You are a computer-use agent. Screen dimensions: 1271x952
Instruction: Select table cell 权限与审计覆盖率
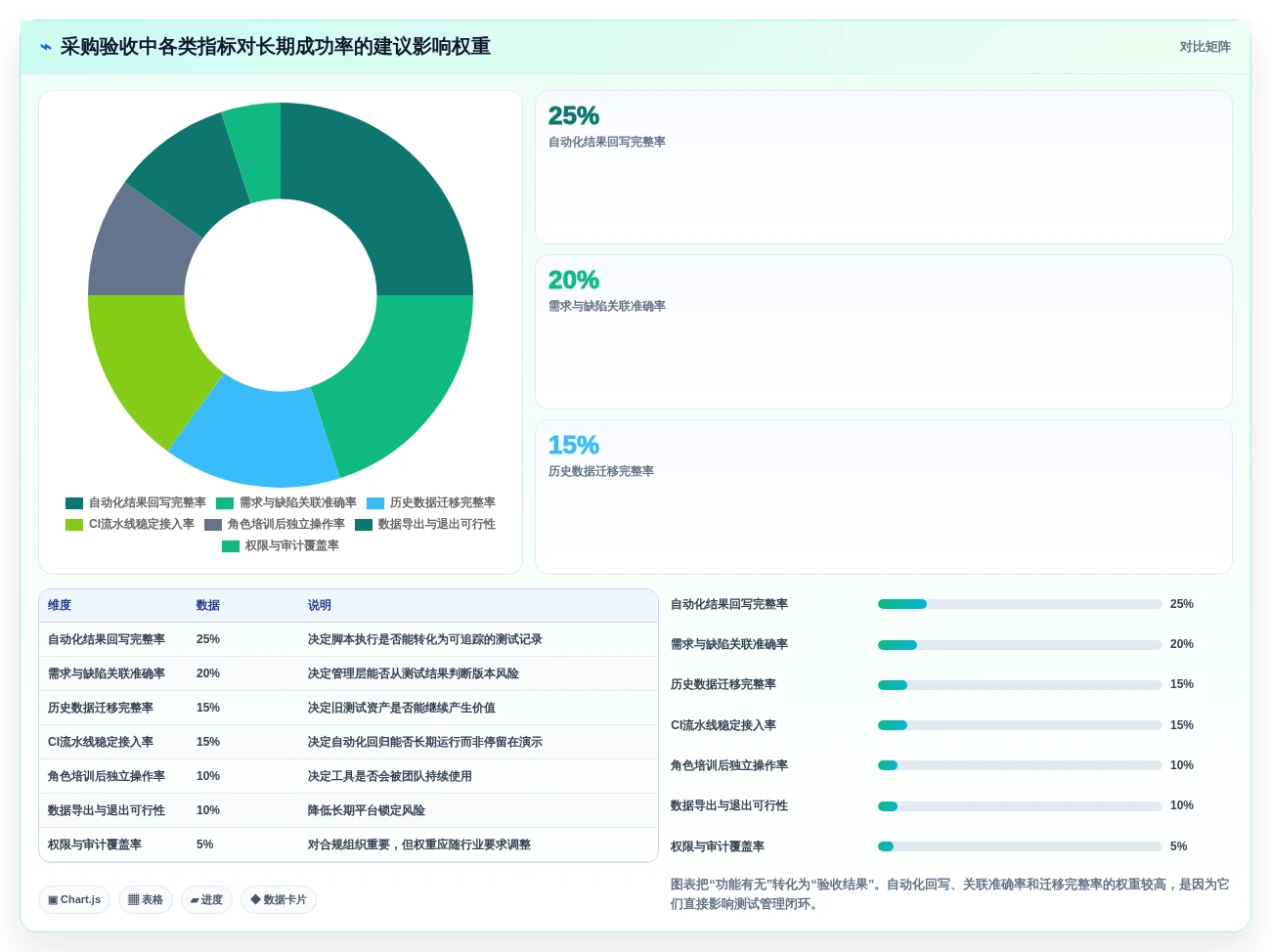(x=95, y=844)
